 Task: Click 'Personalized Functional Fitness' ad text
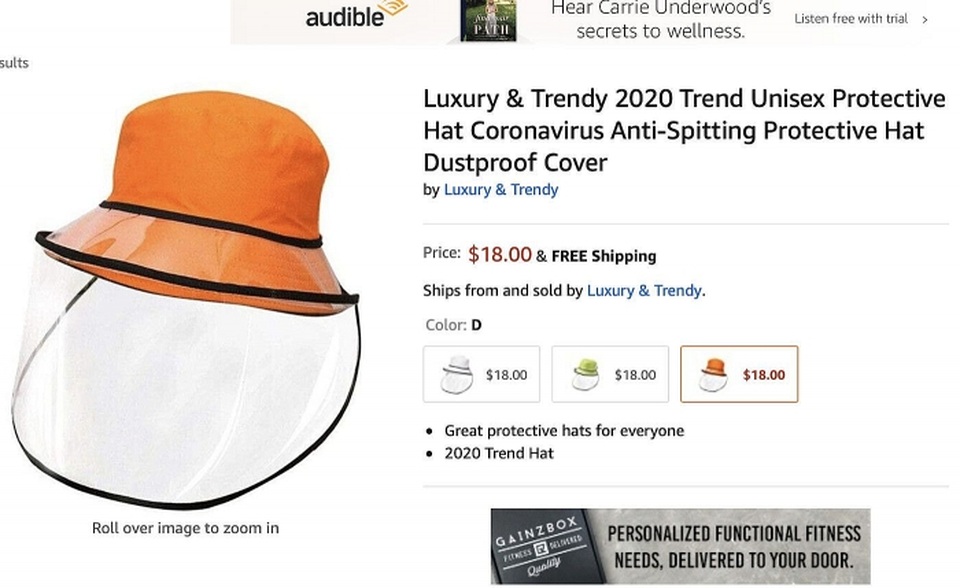[734, 546]
